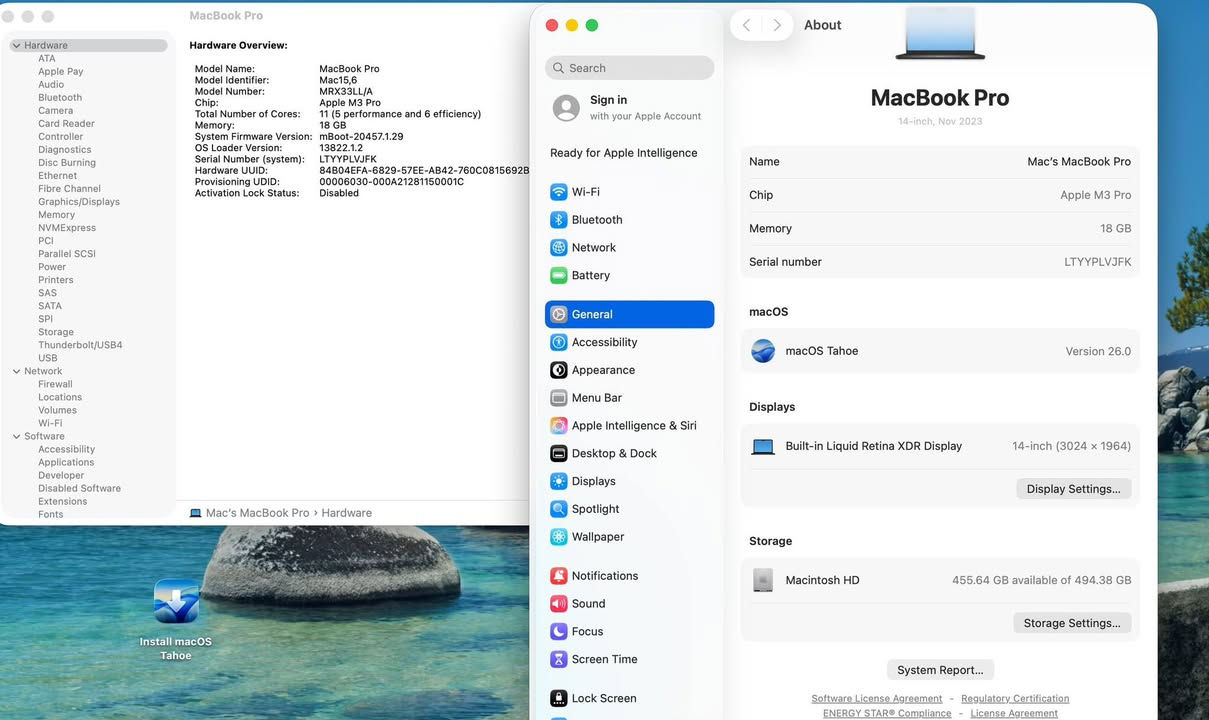Select the General tab in System Settings

coord(630,314)
